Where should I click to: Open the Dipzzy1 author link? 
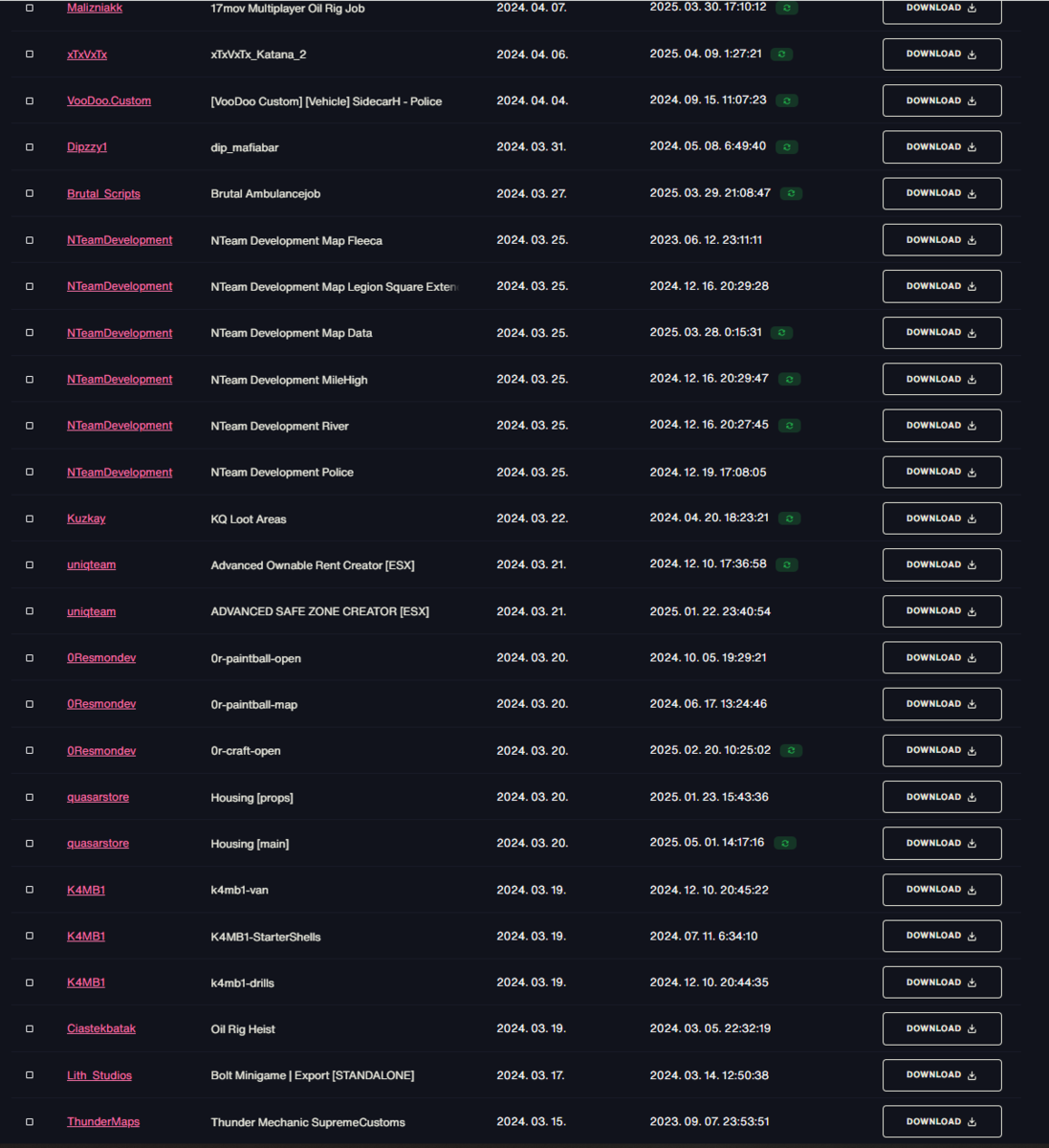coord(87,147)
